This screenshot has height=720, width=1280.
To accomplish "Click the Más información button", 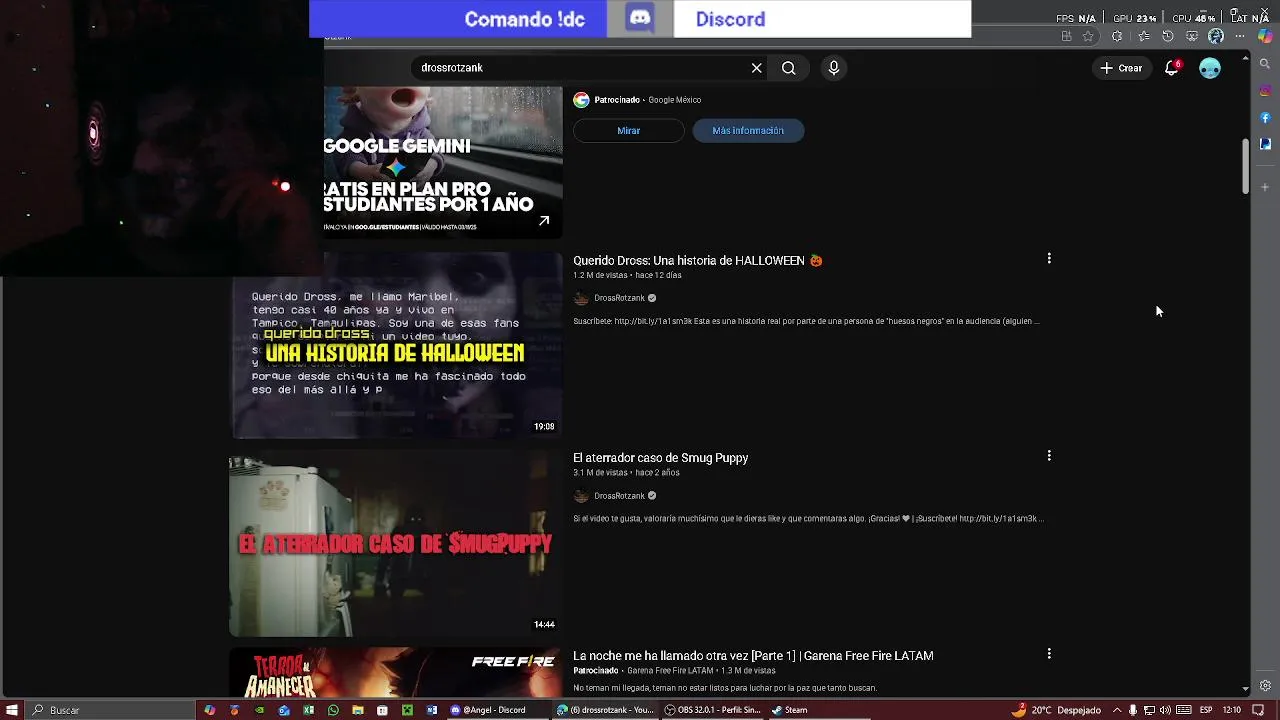I will pyautogui.click(x=748, y=130).
